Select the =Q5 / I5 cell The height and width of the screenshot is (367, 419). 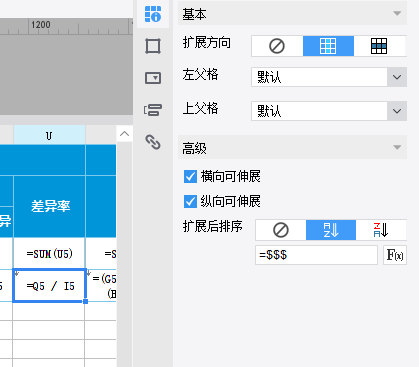point(49,286)
